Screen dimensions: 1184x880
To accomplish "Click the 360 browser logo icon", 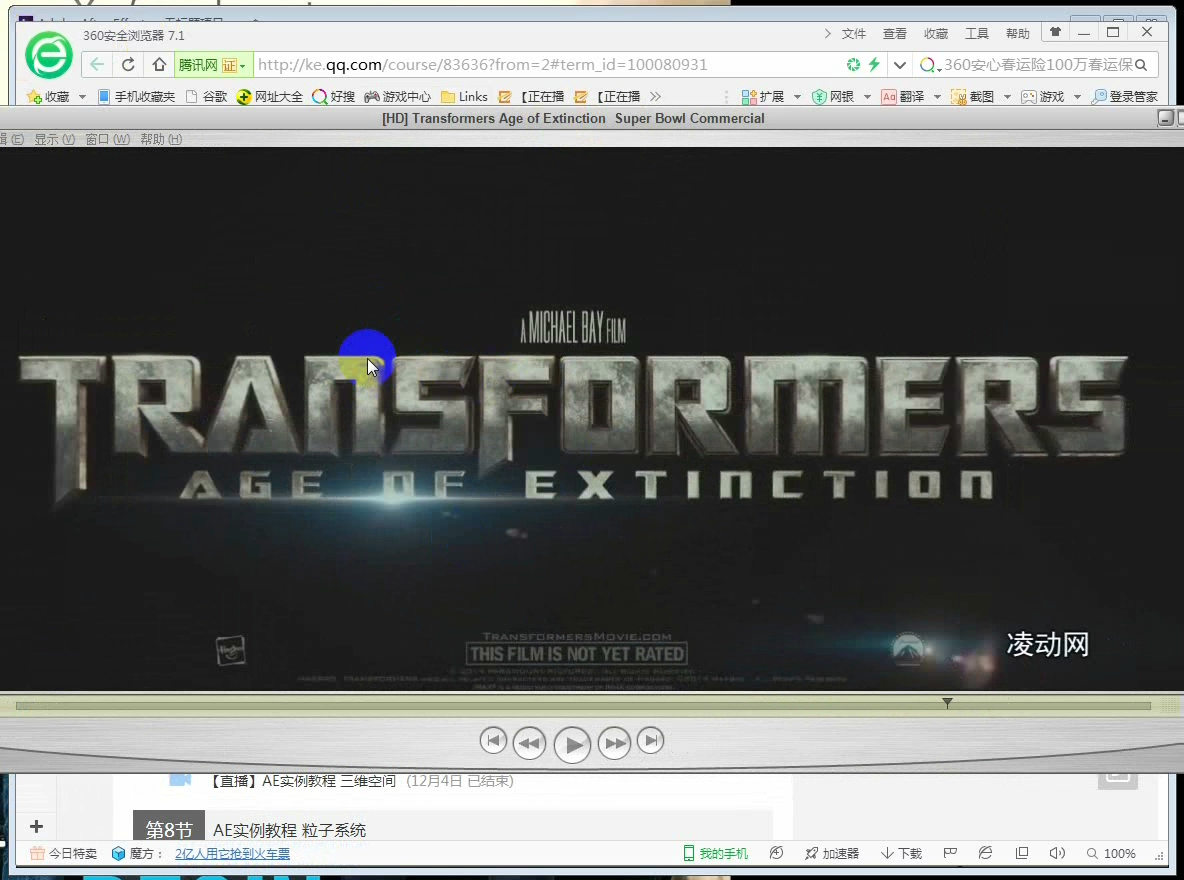I will pyautogui.click(x=48, y=55).
